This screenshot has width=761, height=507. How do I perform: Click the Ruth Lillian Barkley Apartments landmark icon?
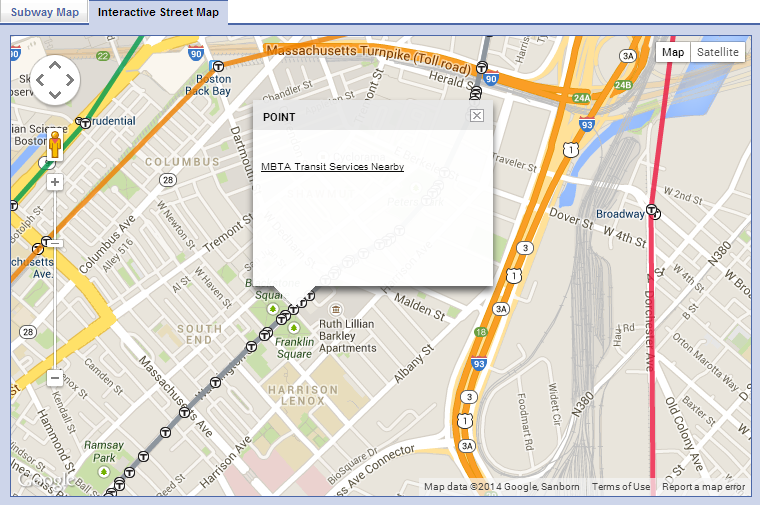(335, 309)
